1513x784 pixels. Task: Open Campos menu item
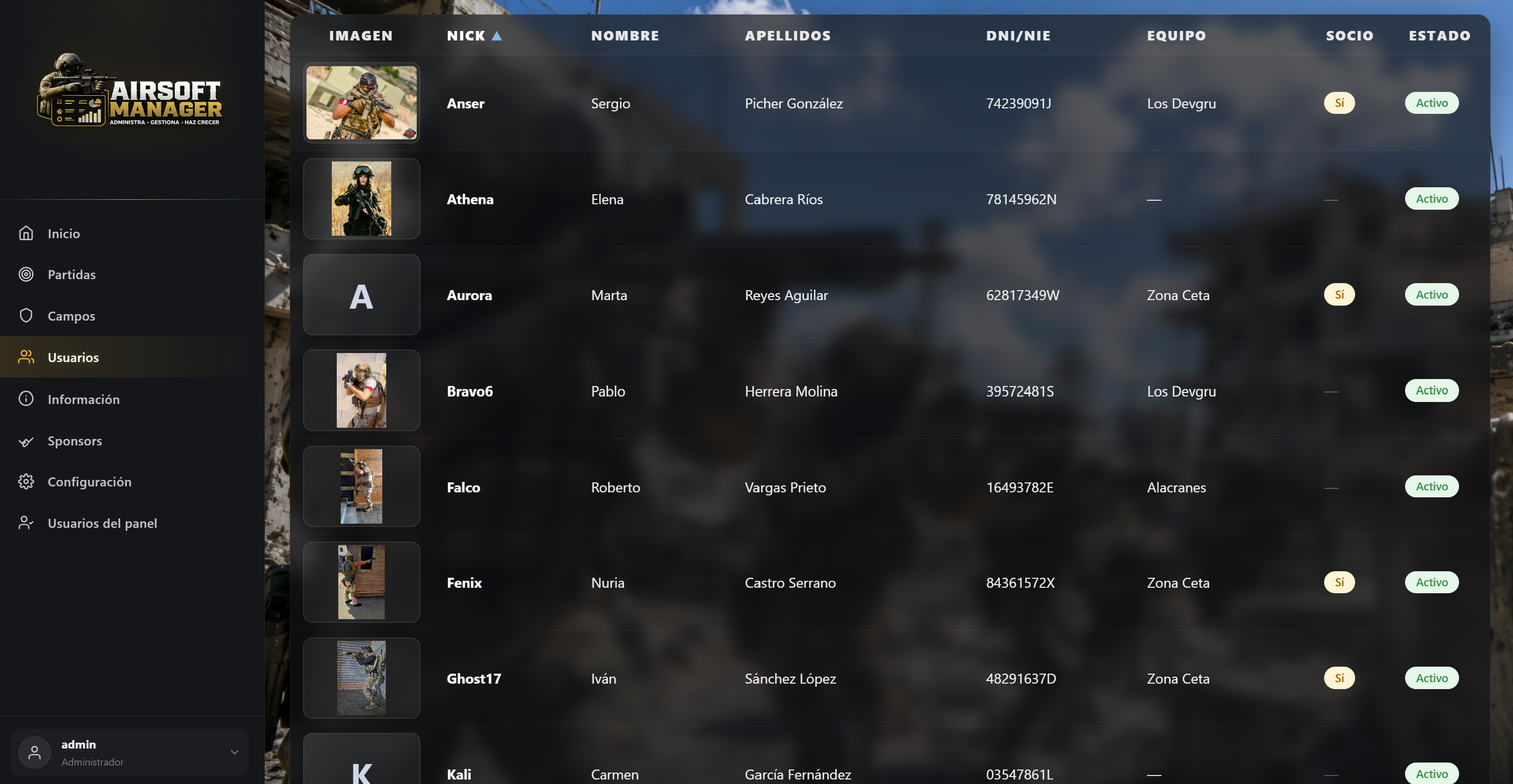point(132,316)
